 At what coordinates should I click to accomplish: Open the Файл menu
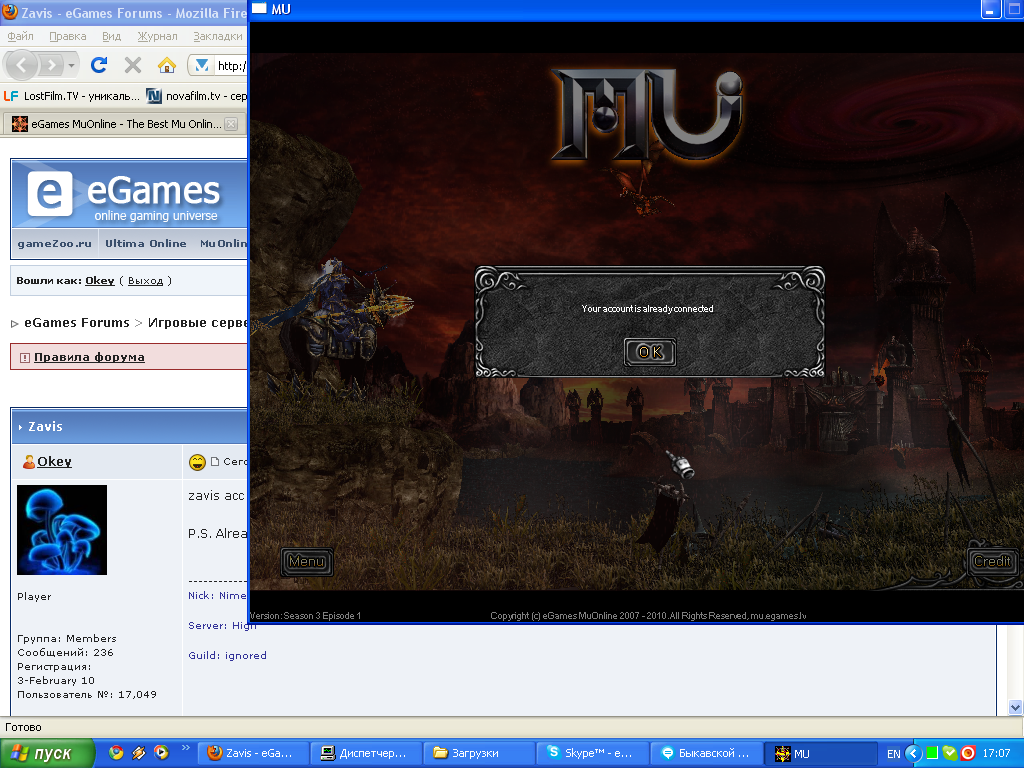20,36
